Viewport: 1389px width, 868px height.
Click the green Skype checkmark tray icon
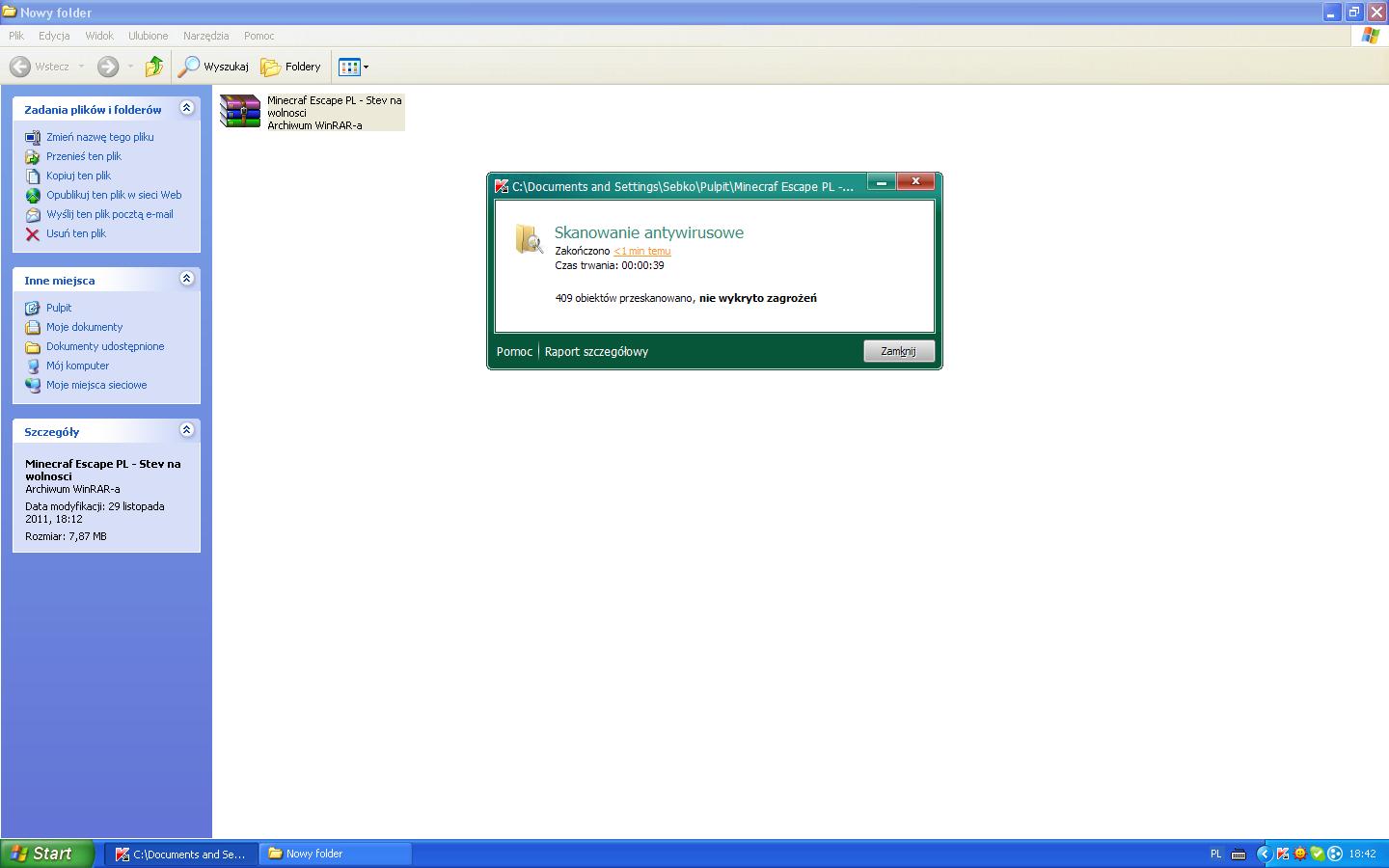(1318, 854)
